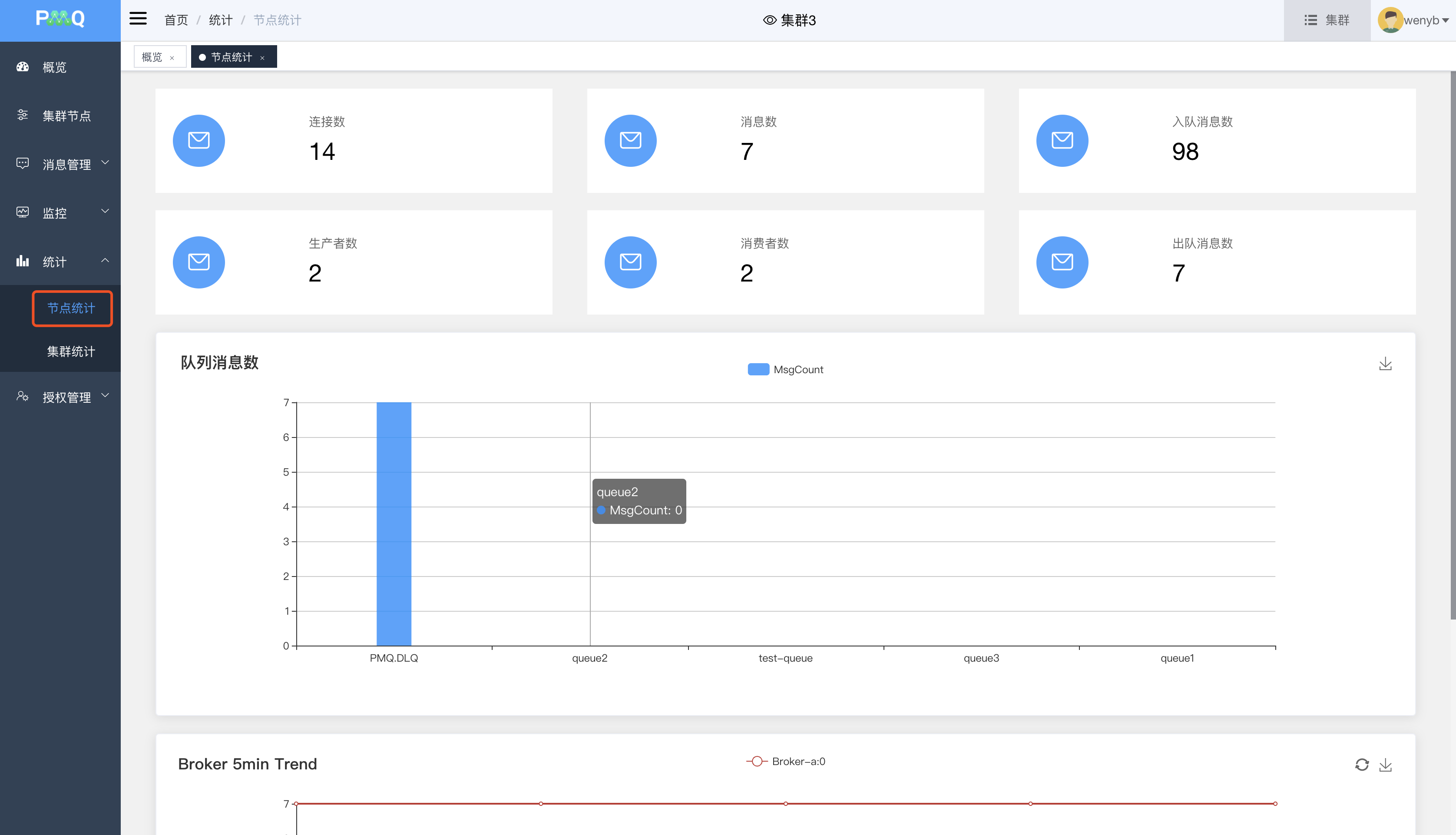
Task: Go to 首页 via breadcrumb
Action: click(176, 20)
